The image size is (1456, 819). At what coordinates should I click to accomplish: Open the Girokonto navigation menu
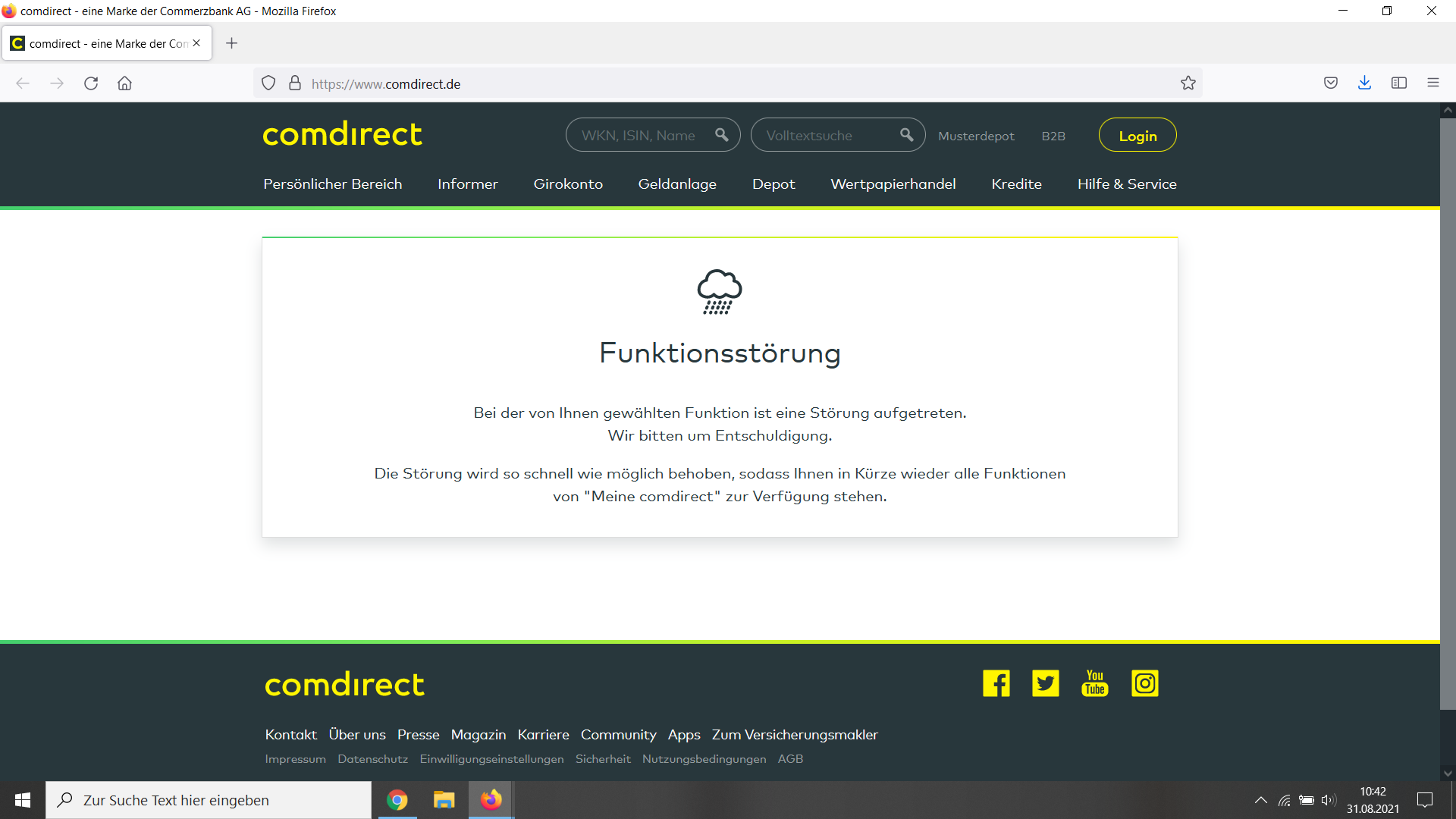pyautogui.click(x=567, y=184)
